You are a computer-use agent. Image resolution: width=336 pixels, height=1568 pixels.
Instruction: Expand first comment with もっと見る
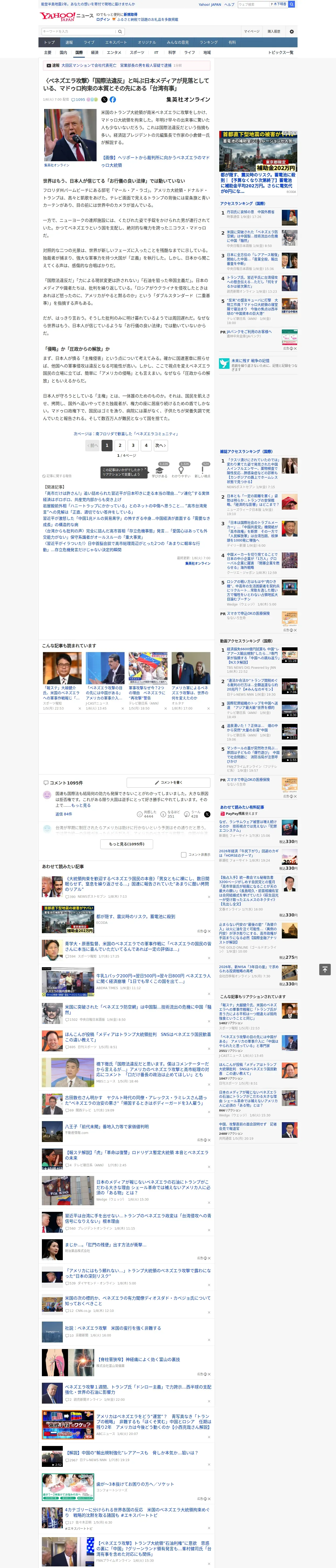81,805
